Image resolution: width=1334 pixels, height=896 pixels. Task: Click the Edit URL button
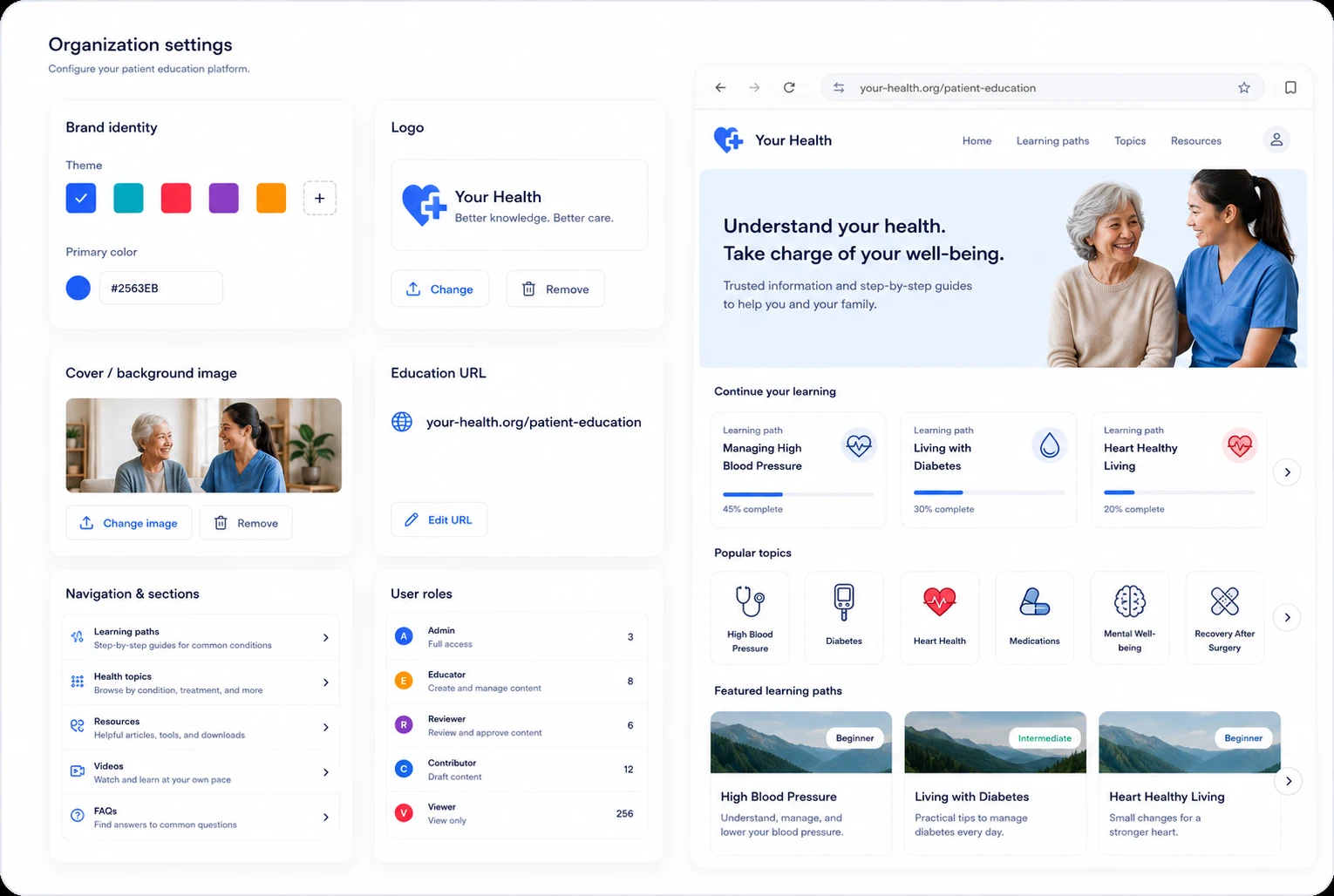click(x=439, y=519)
